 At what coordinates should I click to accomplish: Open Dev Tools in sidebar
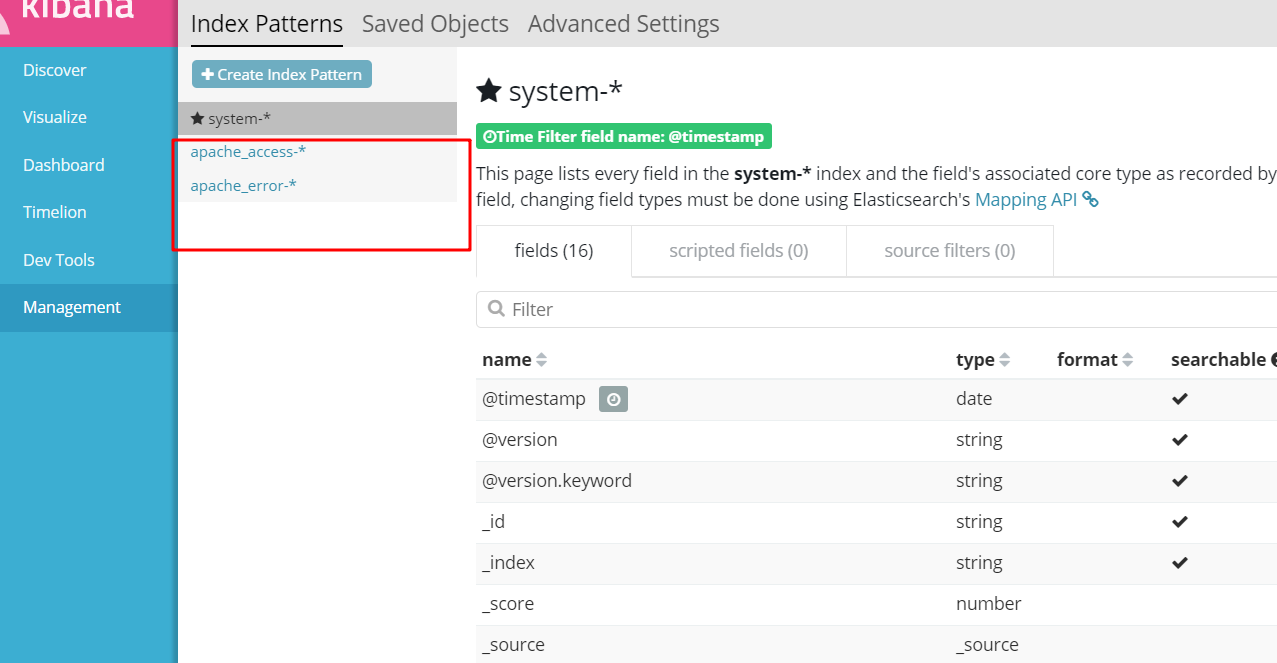[x=59, y=260]
